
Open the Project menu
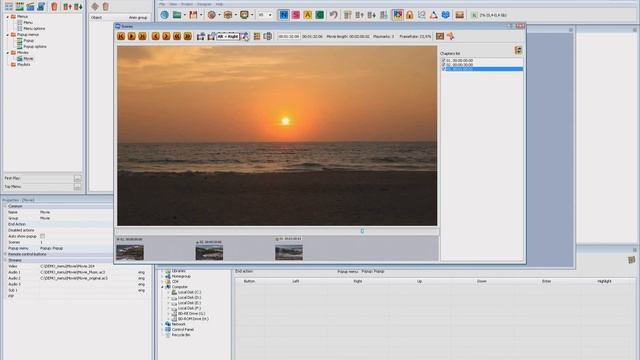[x=187, y=4]
